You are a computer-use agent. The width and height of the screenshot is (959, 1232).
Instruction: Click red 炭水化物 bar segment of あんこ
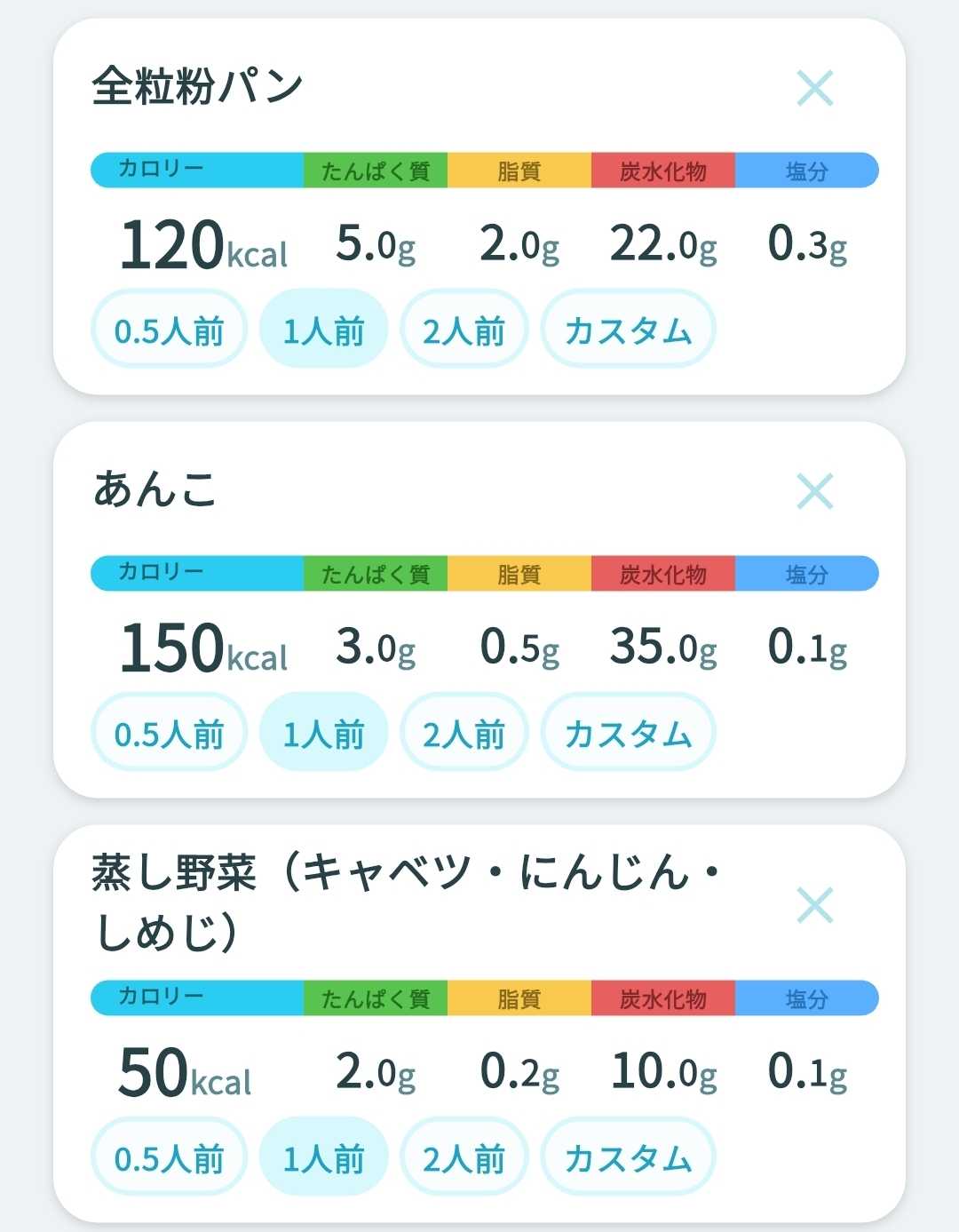pyautogui.click(x=662, y=573)
